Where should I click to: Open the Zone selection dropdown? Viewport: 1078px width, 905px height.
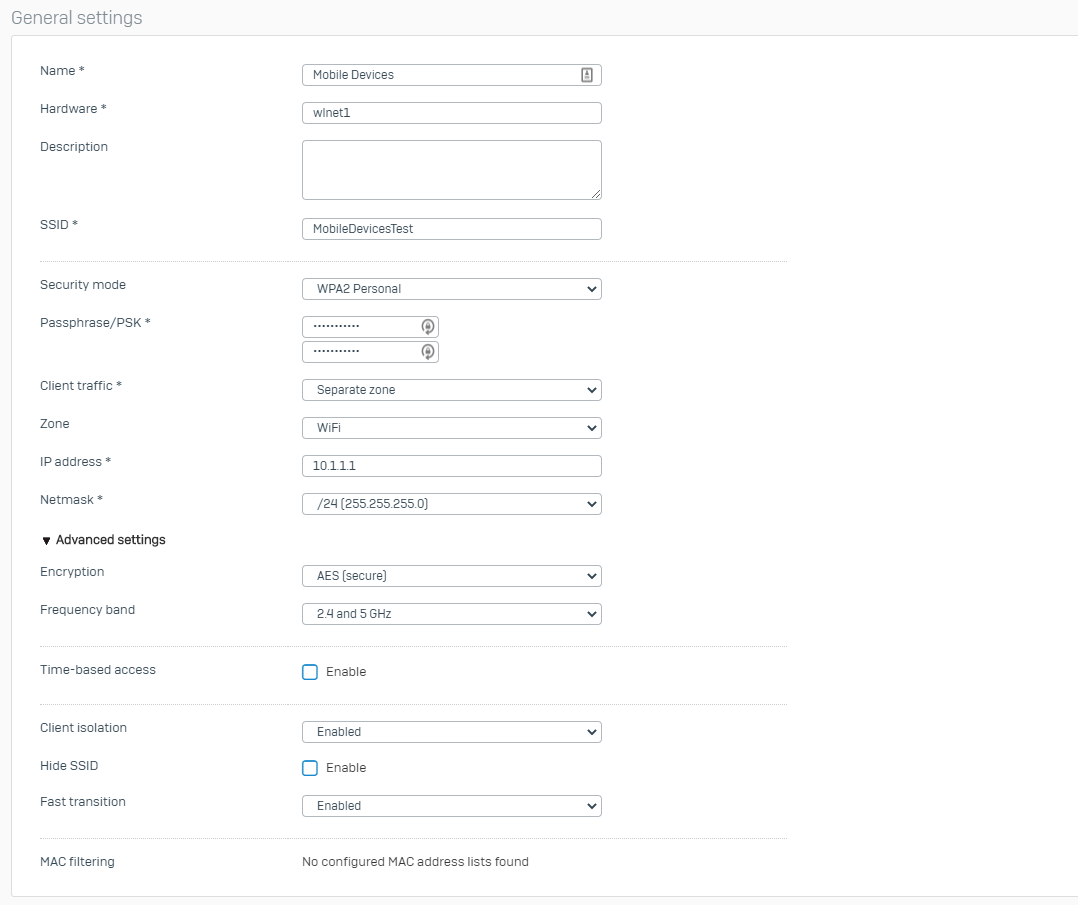click(x=451, y=427)
